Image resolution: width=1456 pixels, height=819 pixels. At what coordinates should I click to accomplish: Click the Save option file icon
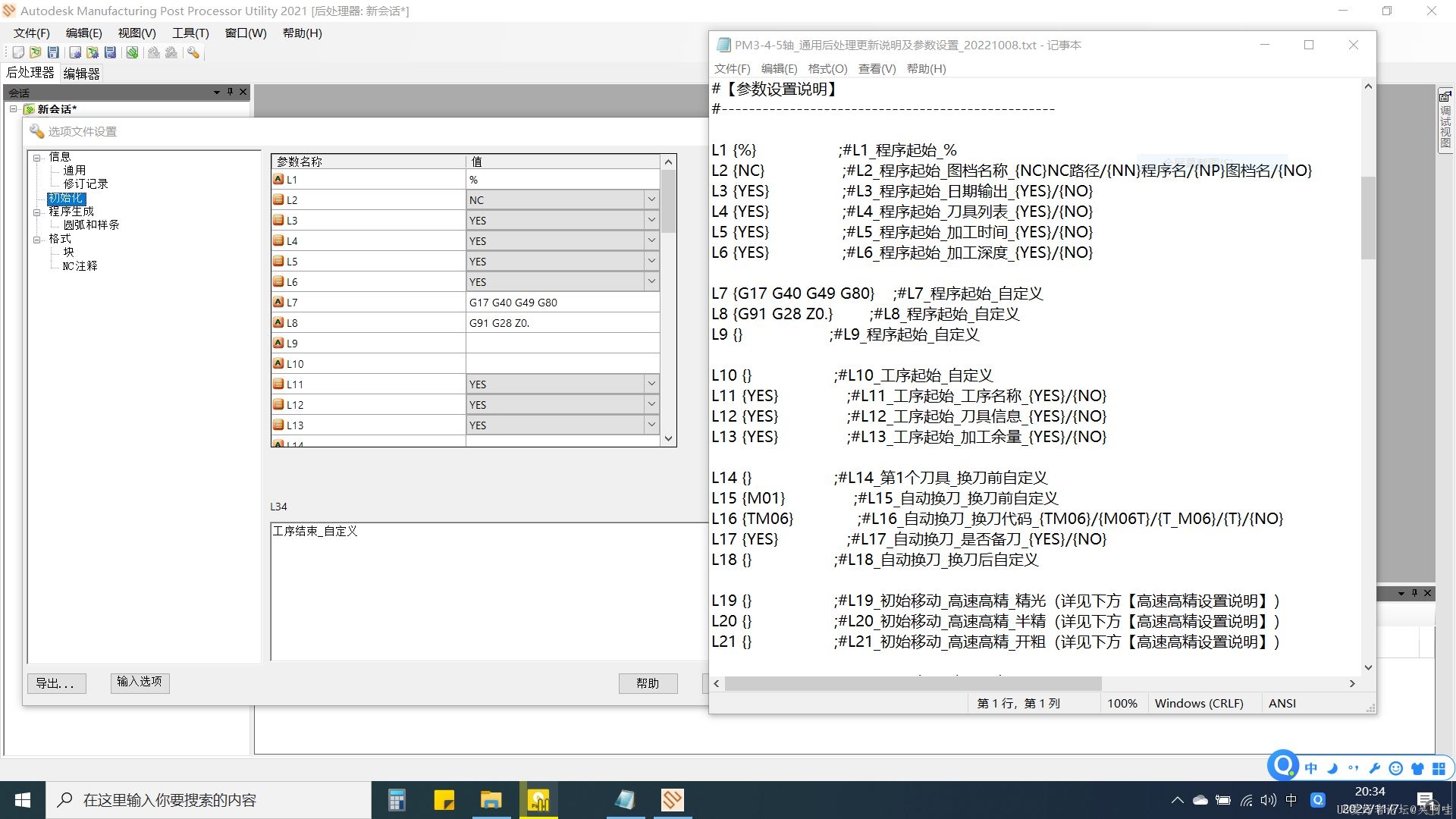tap(110, 52)
